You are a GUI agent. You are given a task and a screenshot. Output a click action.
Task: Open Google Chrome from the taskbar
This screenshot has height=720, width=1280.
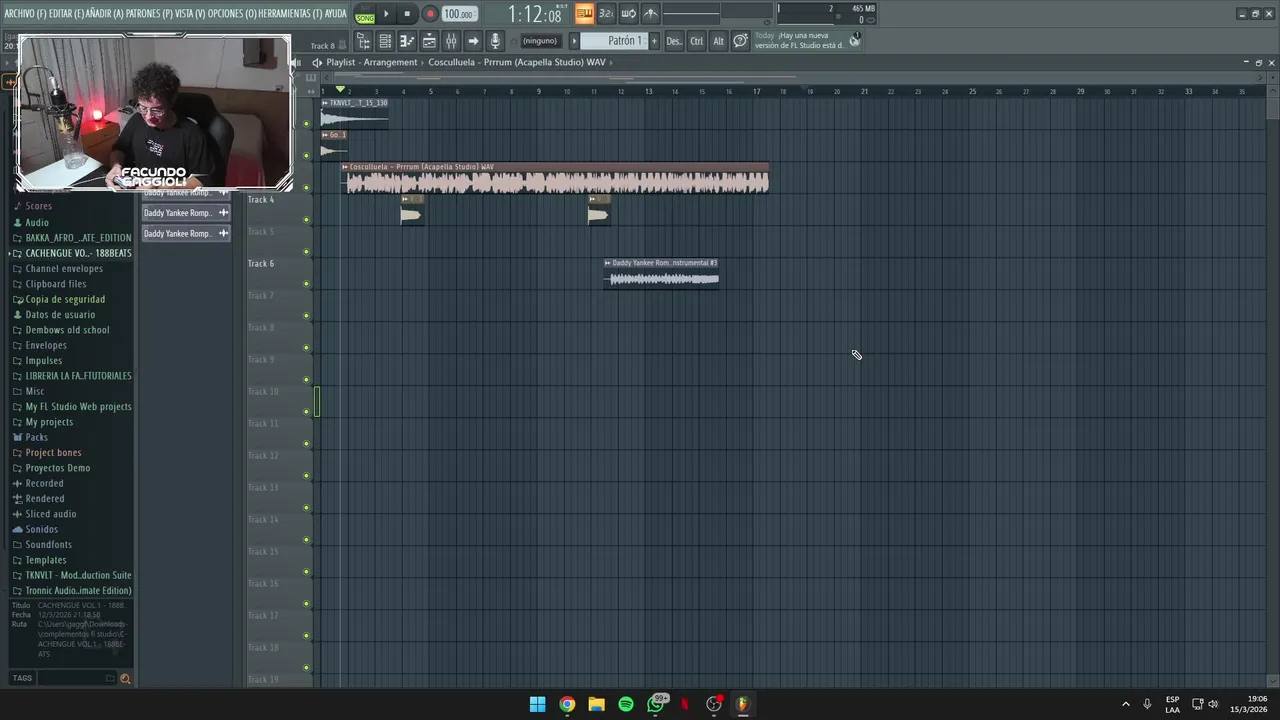pyautogui.click(x=567, y=704)
